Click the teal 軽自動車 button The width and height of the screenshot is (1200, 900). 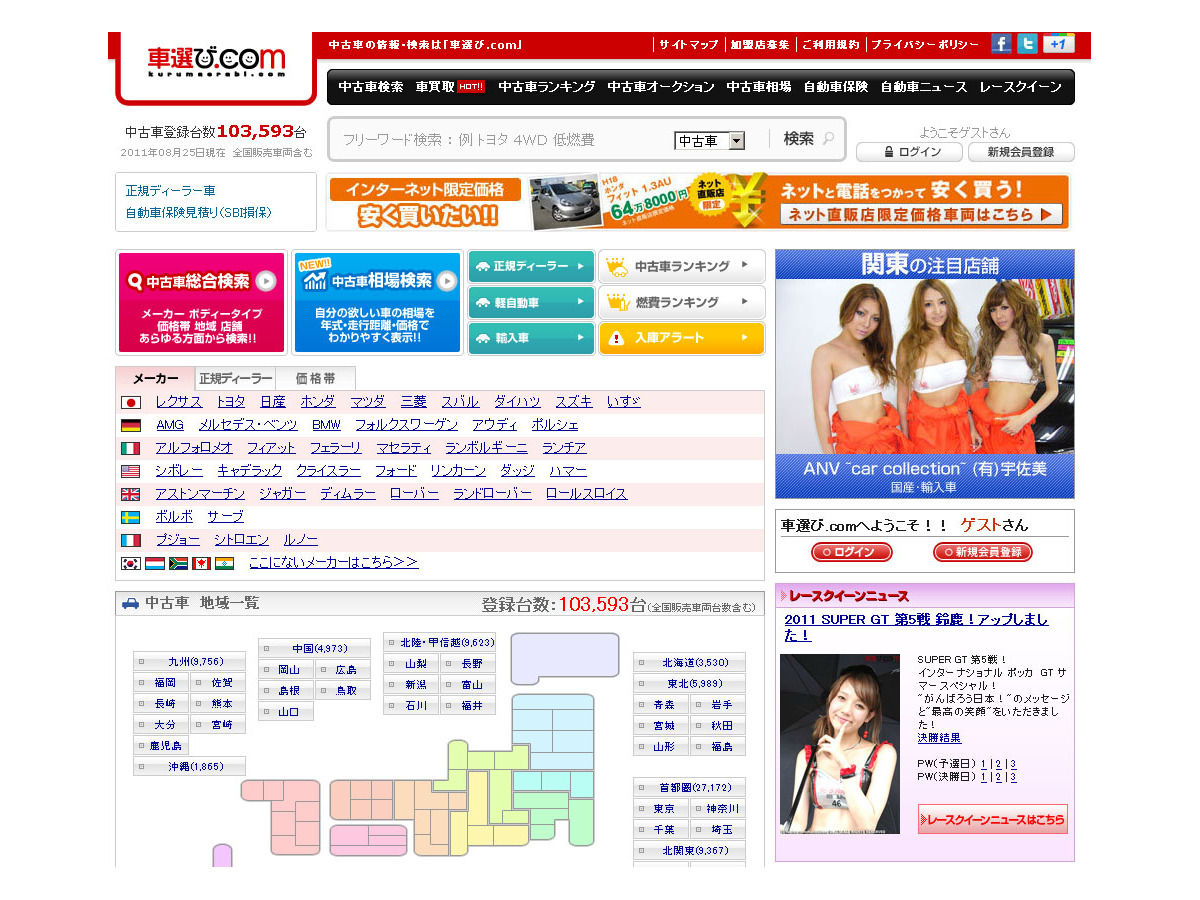click(x=531, y=302)
